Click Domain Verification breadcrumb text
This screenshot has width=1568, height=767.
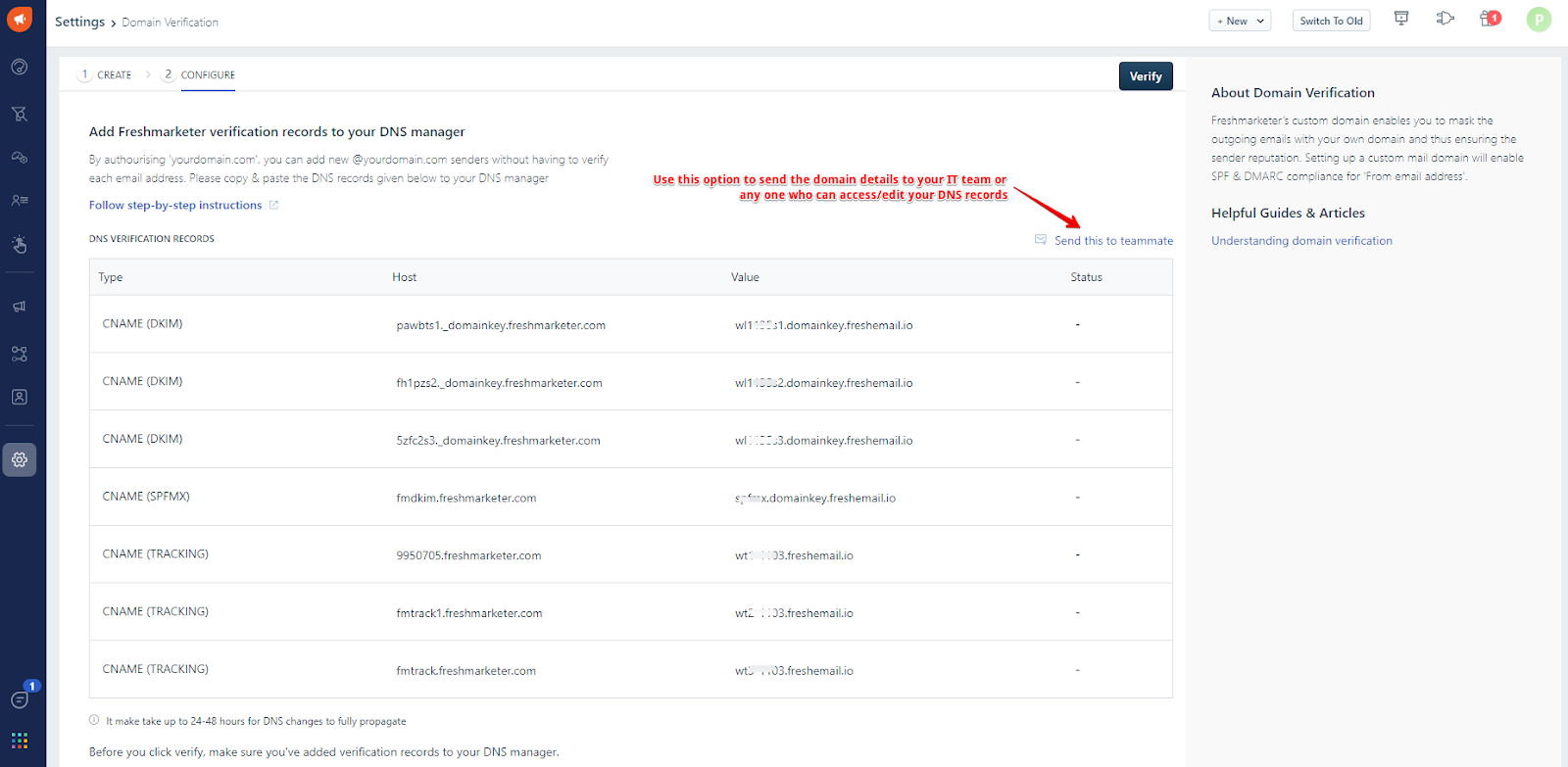(170, 23)
